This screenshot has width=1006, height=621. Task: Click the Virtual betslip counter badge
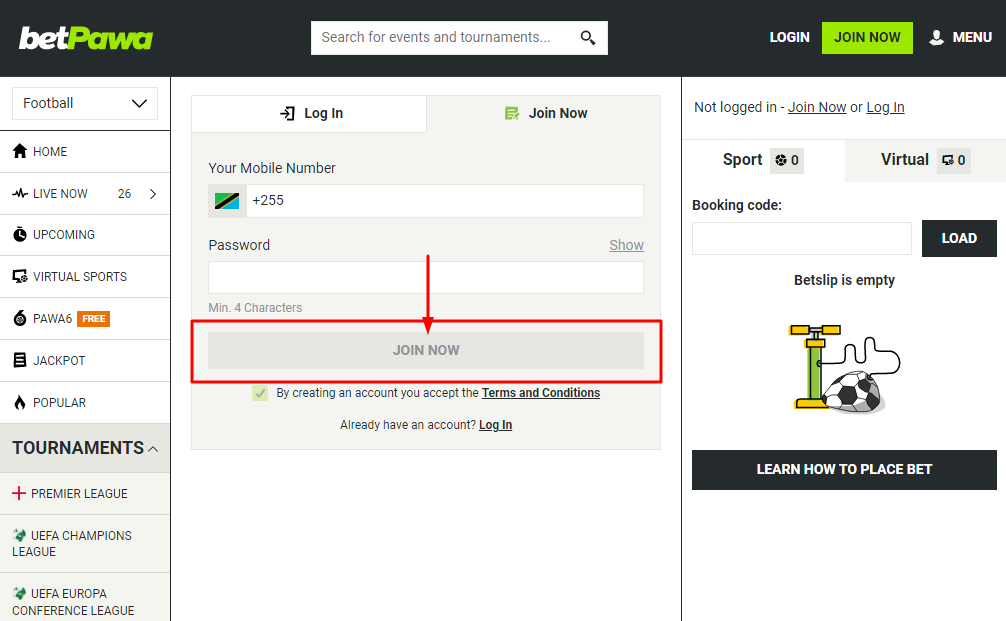click(x=953, y=160)
